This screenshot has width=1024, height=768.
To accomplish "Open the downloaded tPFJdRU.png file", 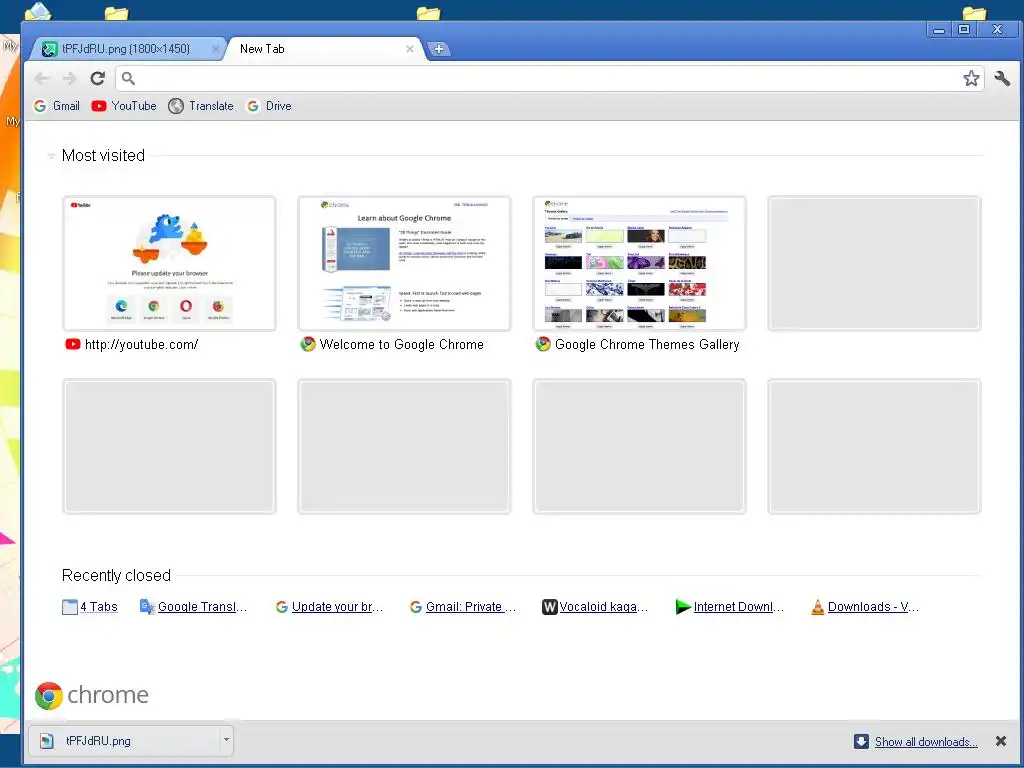I will (124, 741).
